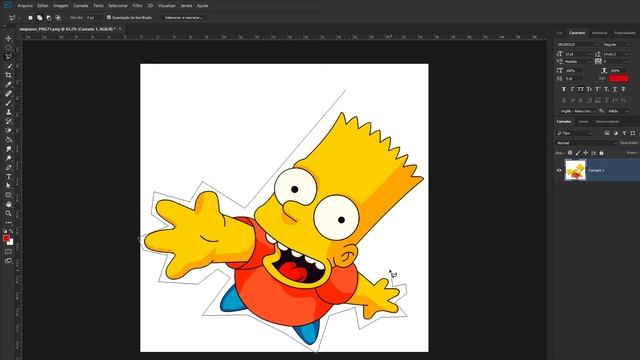Lock image pixels with brush icon

578,153
